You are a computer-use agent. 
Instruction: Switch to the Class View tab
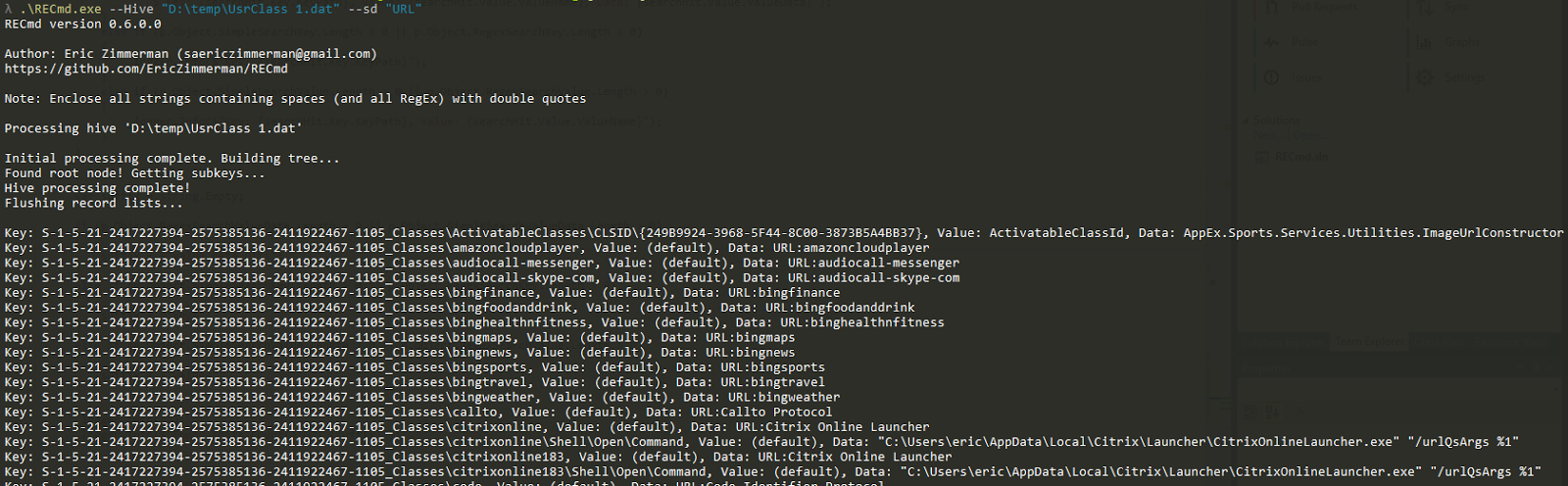pyautogui.click(x=1441, y=342)
